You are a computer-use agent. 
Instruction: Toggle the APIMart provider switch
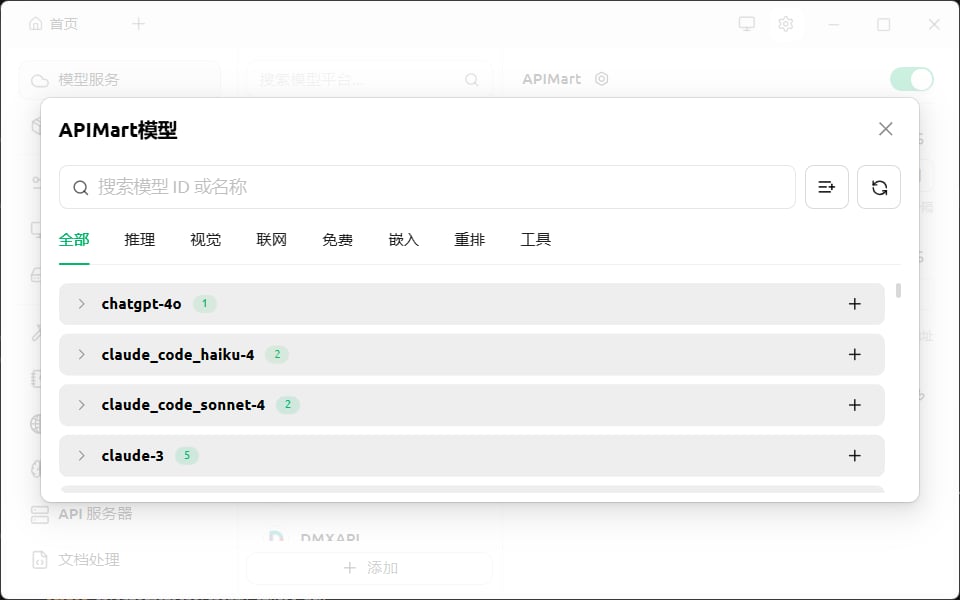(912, 79)
